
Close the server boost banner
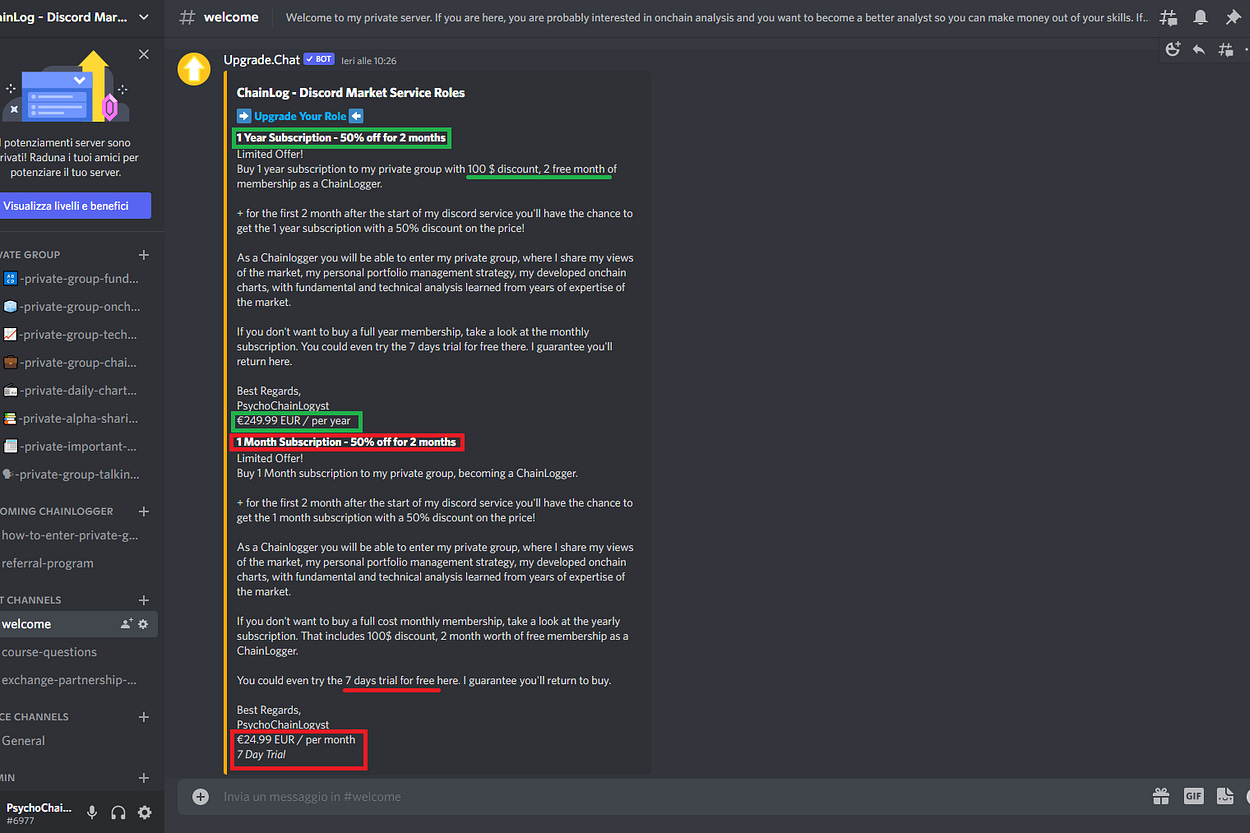click(x=144, y=54)
